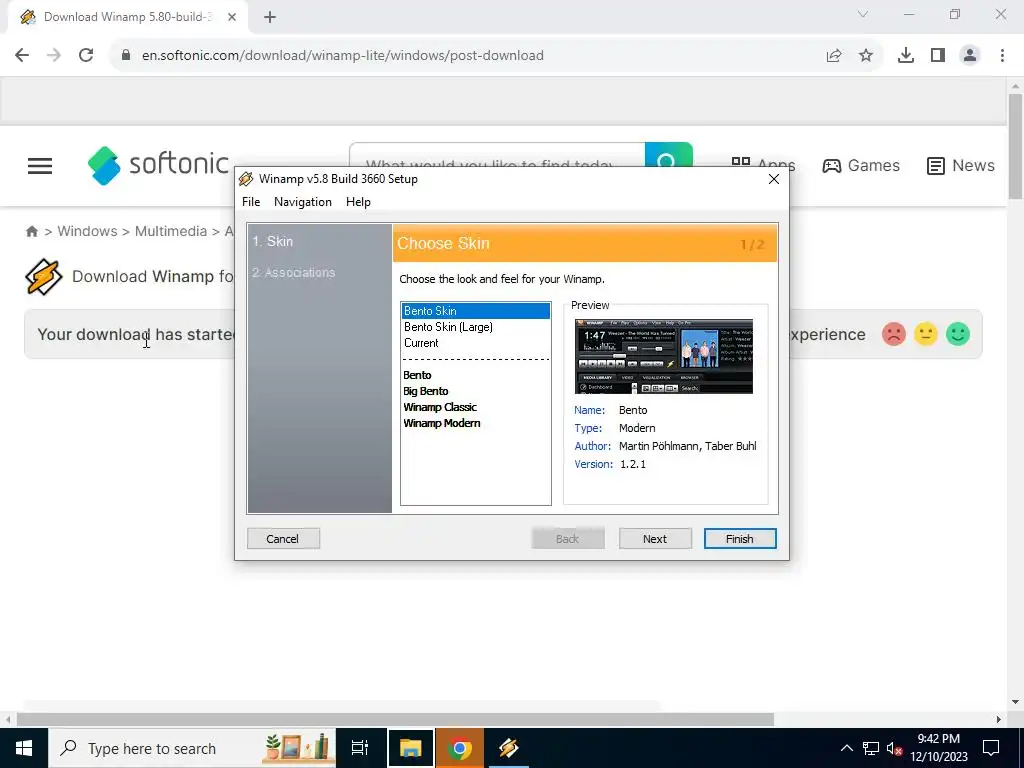The height and width of the screenshot is (768, 1024).
Task: Click the Softonic search button
Action: [x=668, y=156]
